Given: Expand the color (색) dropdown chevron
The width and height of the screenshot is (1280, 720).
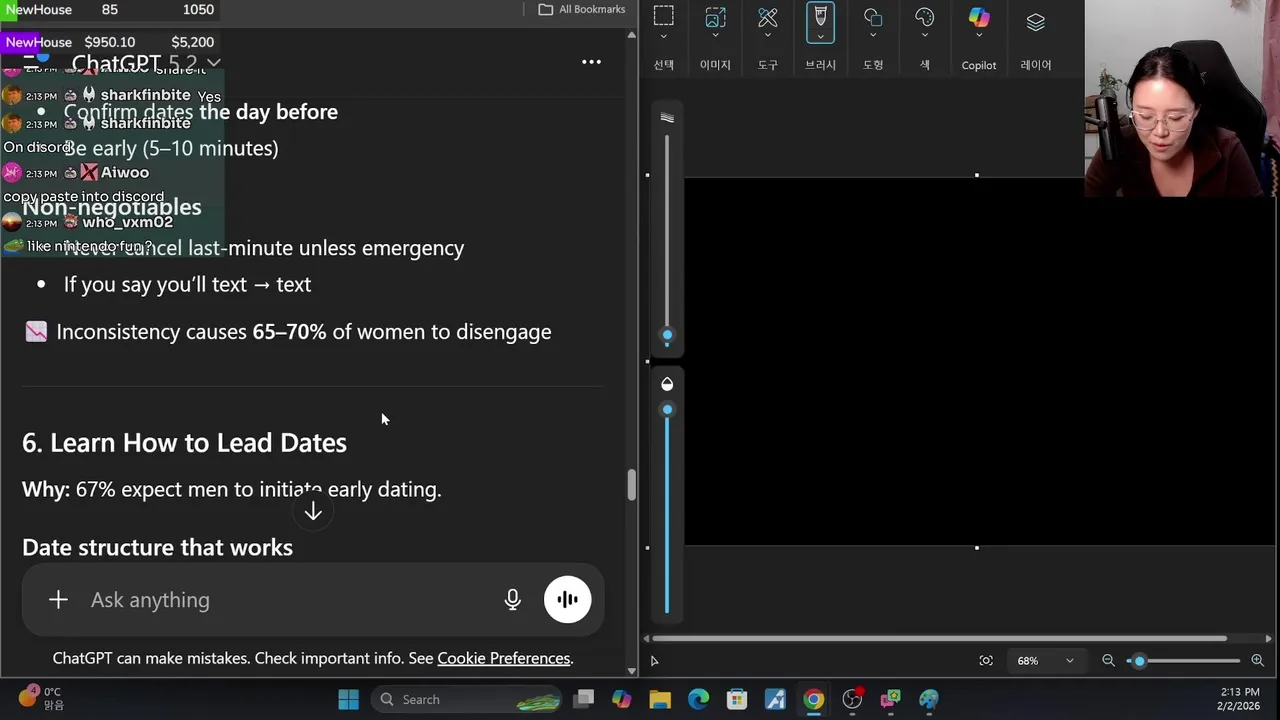Looking at the screenshot, I should (925, 37).
